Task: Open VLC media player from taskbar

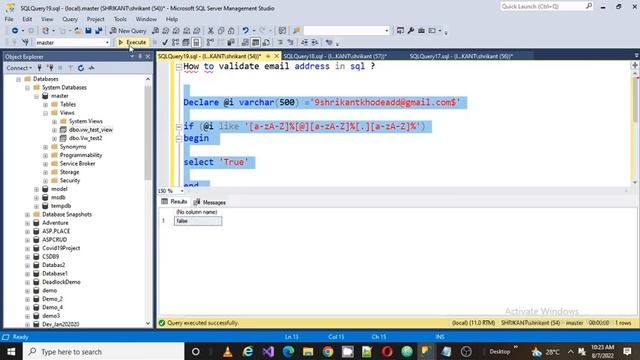Action: (228, 351)
